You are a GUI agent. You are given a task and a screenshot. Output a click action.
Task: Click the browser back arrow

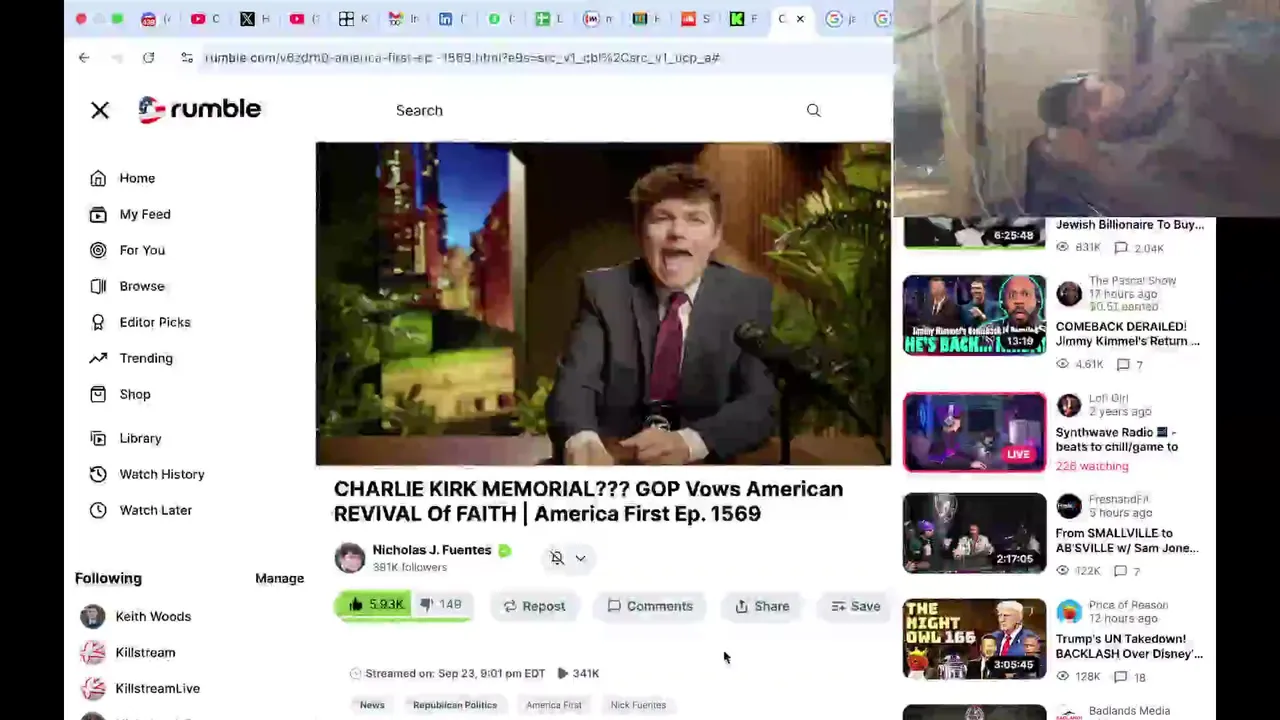(x=84, y=58)
